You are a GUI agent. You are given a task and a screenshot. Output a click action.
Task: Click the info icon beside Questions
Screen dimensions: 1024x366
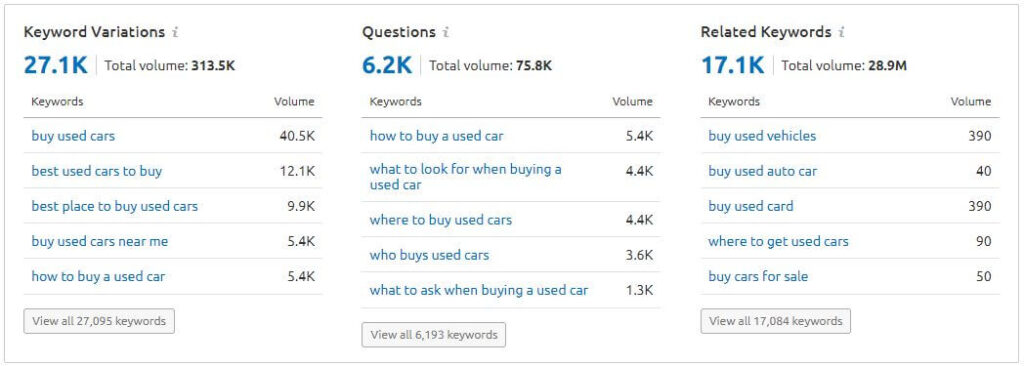click(445, 32)
